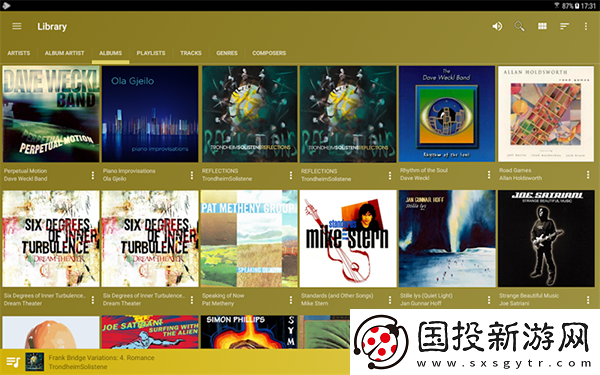
Task: Open options for Stille lys album
Action: [x=489, y=300]
